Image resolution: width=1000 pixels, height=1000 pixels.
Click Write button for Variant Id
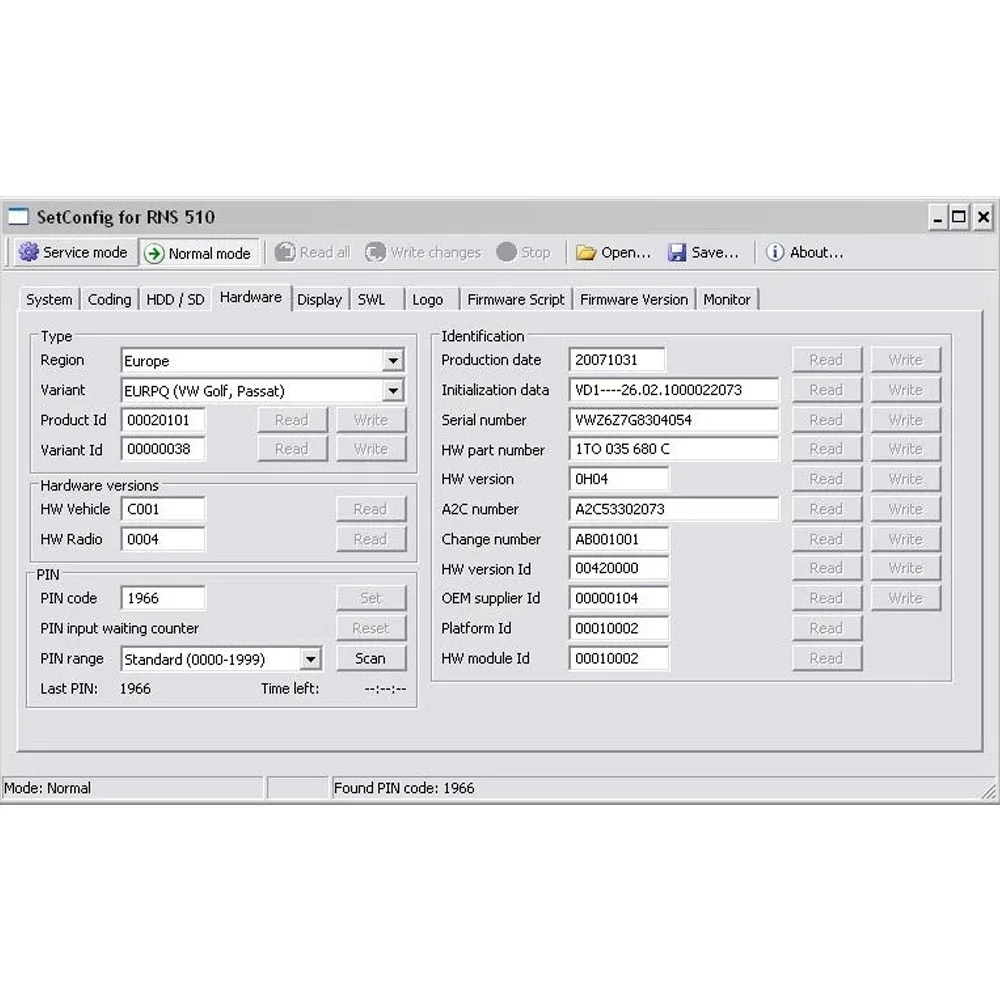pos(371,449)
